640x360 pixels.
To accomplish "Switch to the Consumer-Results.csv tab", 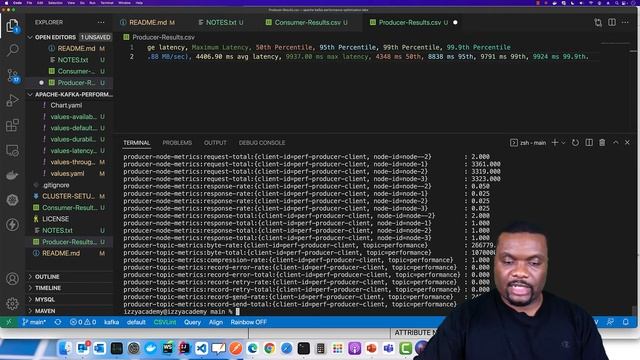I will [307, 22].
